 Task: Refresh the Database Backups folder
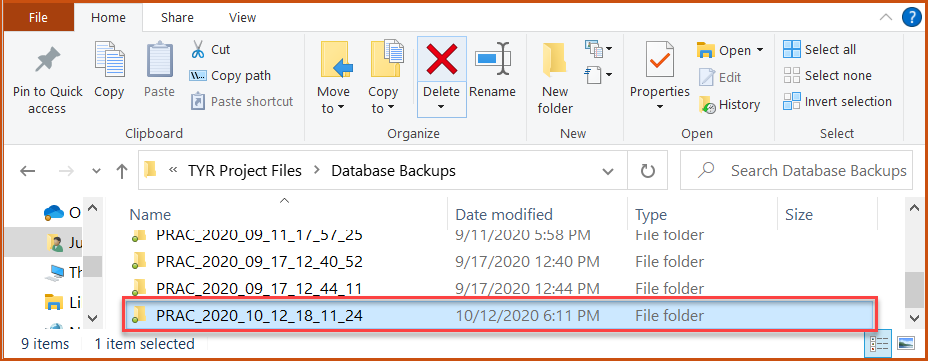[648, 171]
